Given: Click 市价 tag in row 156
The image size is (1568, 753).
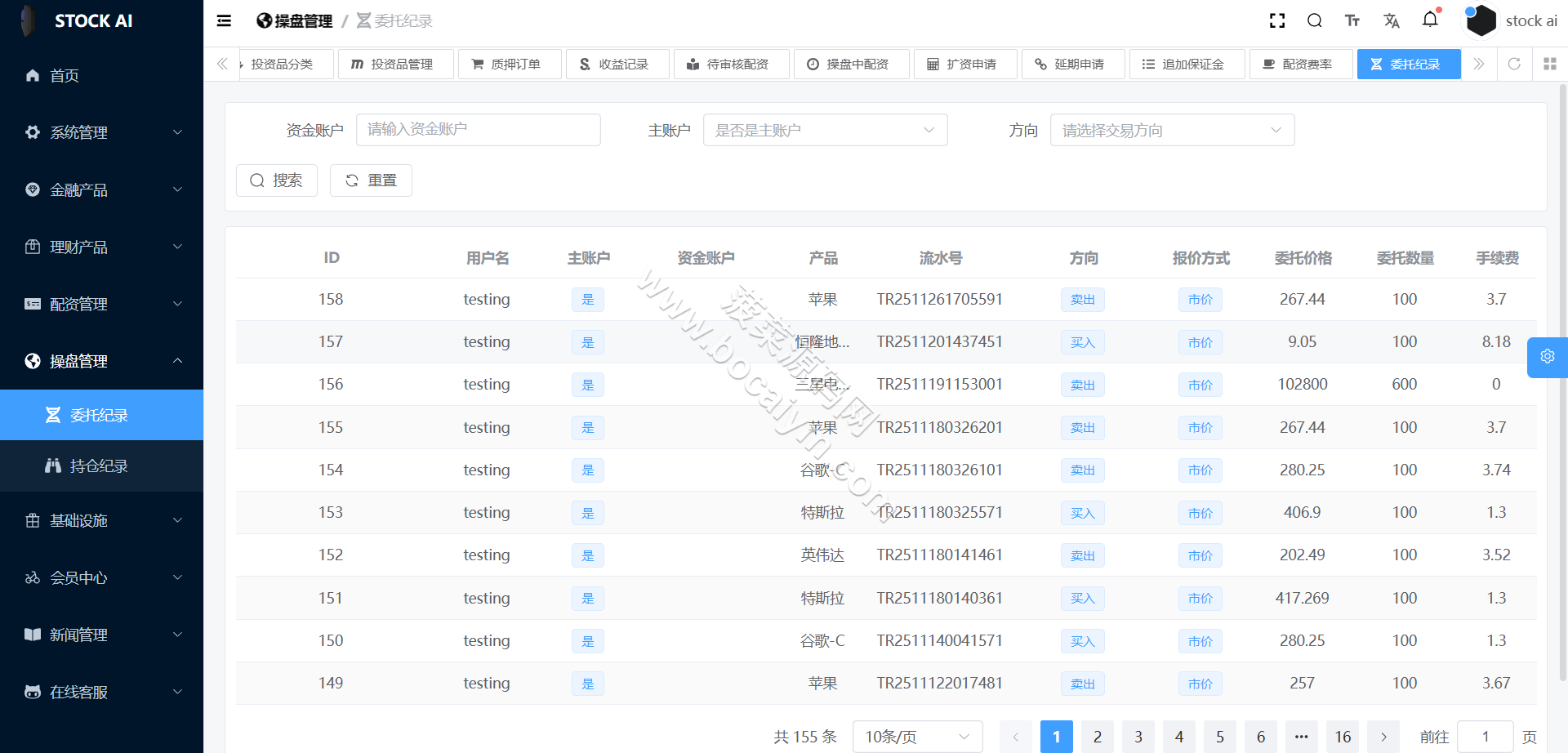Looking at the screenshot, I should (x=1200, y=385).
